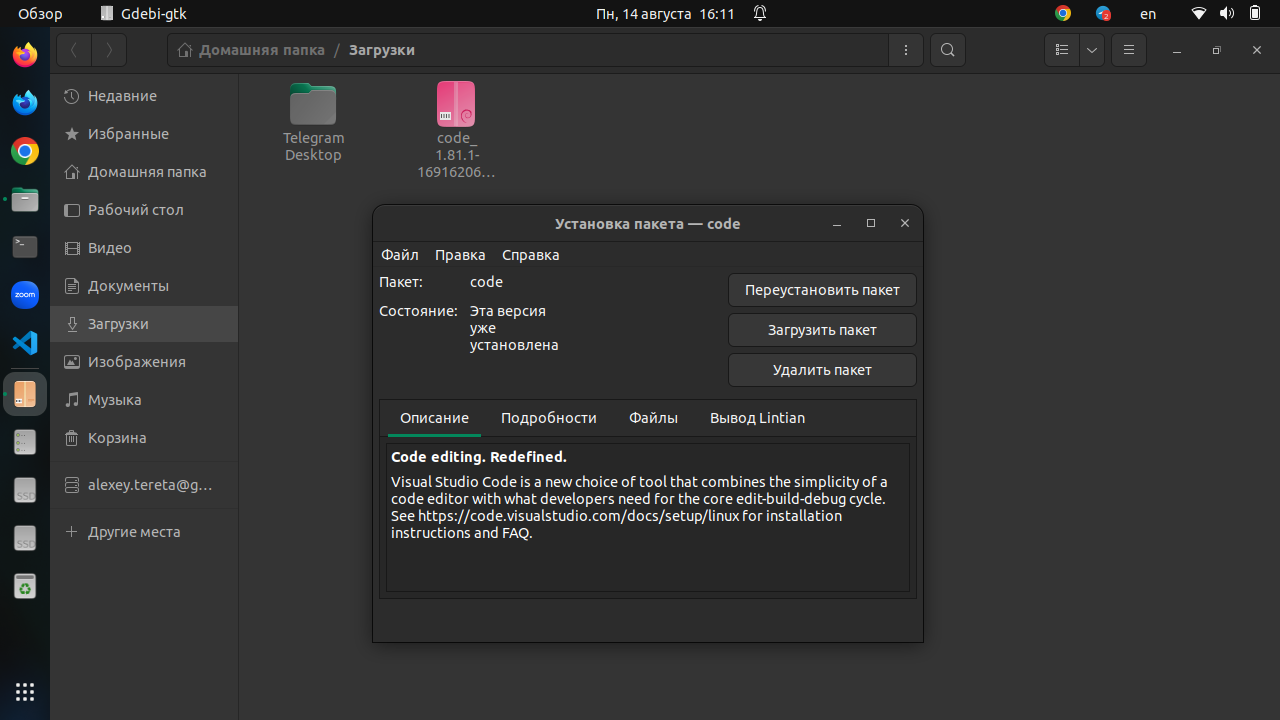Click inside the package description text area
1280x720 pixels.
pos(648,517)
